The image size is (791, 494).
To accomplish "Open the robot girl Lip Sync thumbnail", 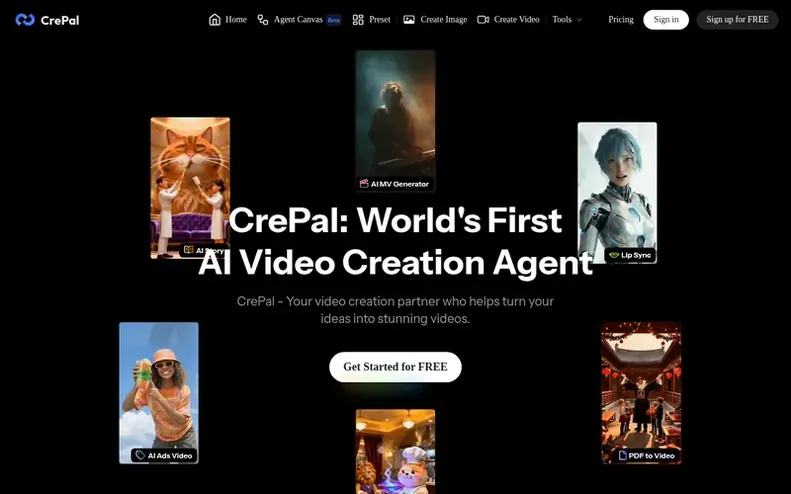I will [x=617, y=193].
